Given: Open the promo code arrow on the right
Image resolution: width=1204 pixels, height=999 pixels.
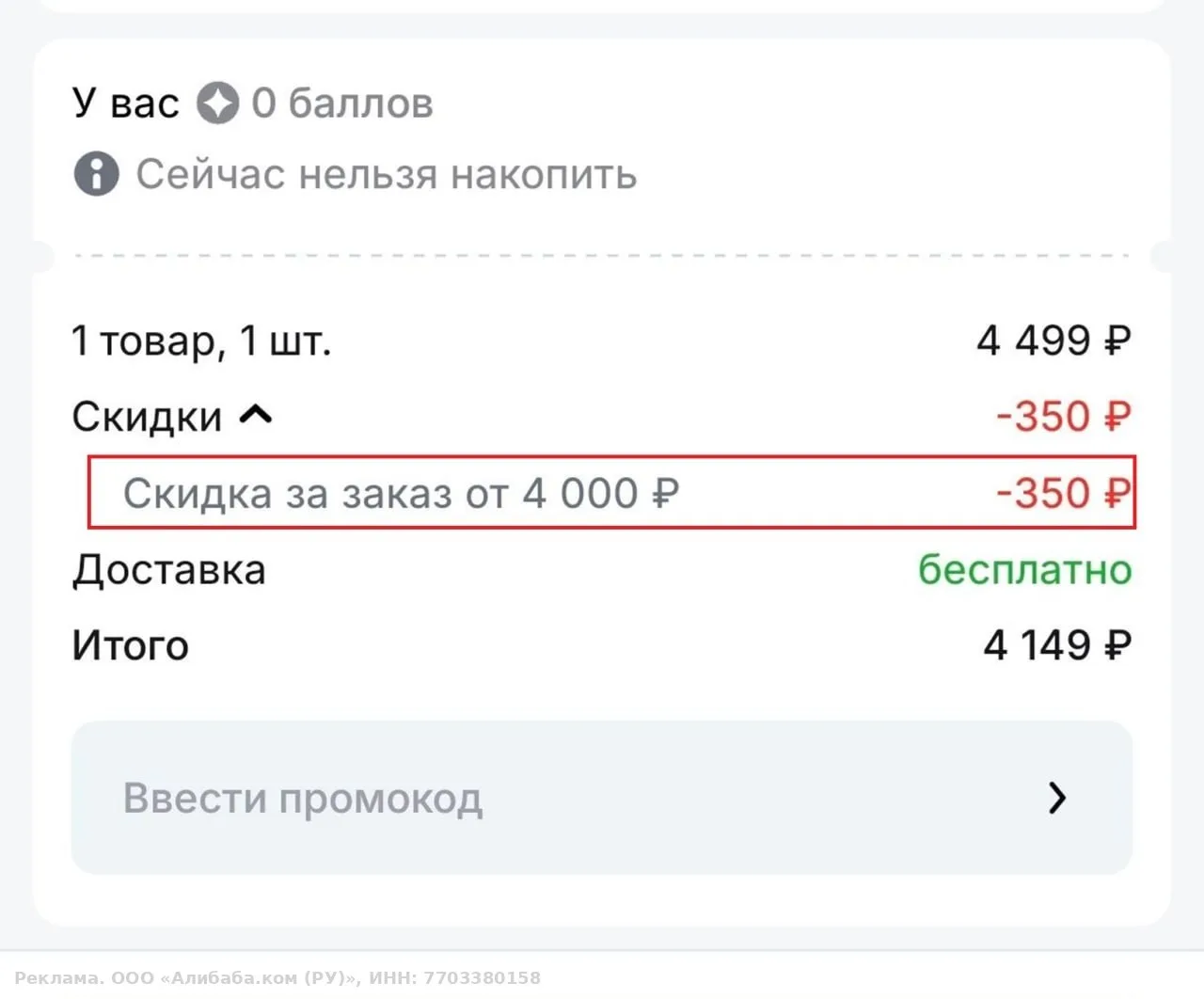Looking at the screenshot, I should (1057, 798).
